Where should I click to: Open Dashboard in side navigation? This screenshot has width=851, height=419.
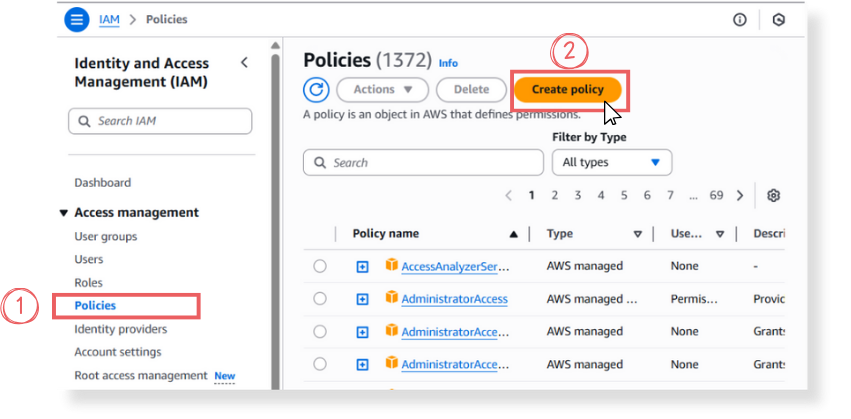(103, 182)
